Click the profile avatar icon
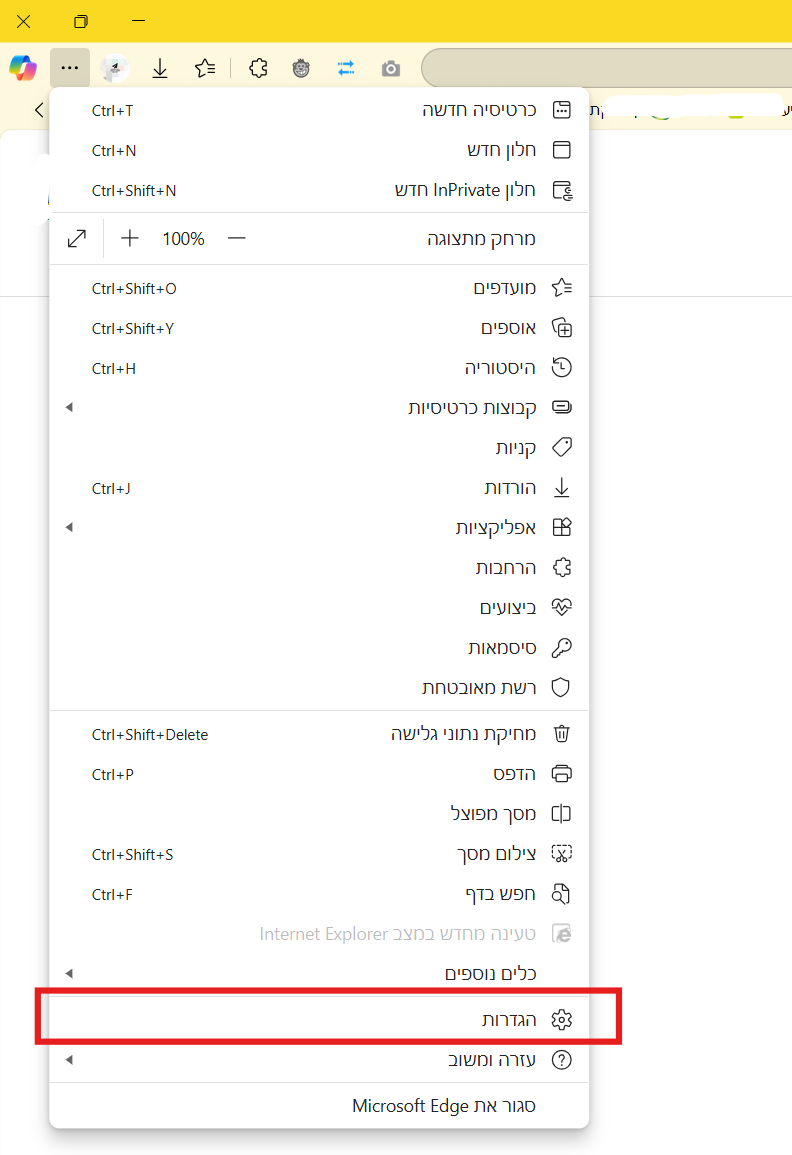 pyautogui.click(x=115, y=68)
